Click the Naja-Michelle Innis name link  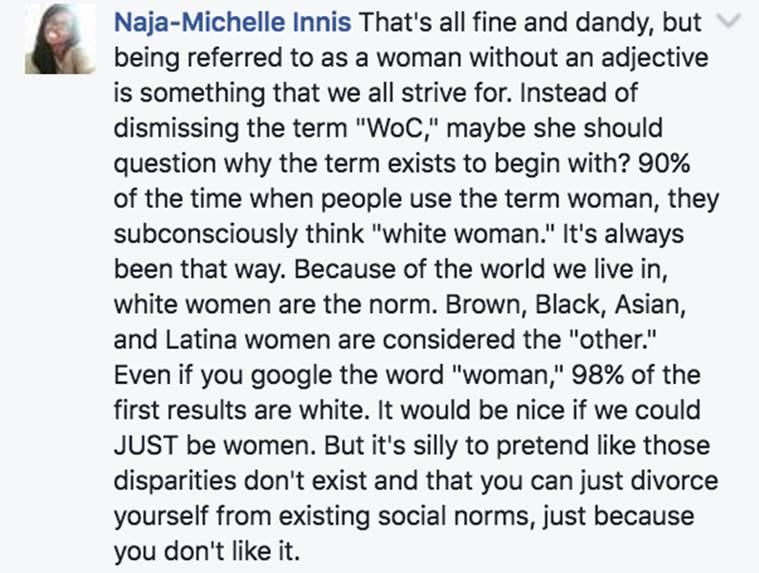(x=232, y=23)
